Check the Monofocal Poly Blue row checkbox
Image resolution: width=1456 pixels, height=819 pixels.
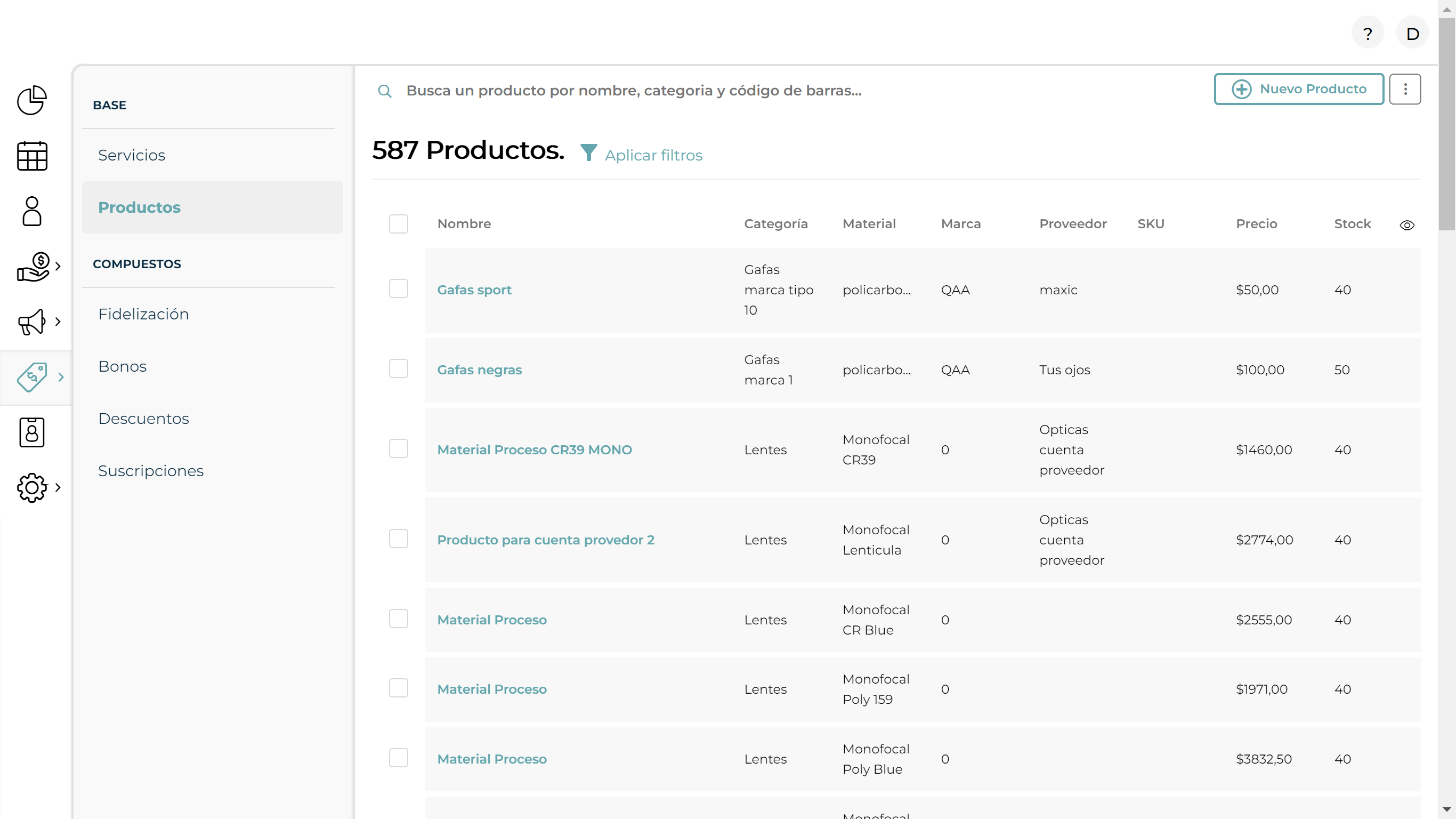(x=399, y=758)
